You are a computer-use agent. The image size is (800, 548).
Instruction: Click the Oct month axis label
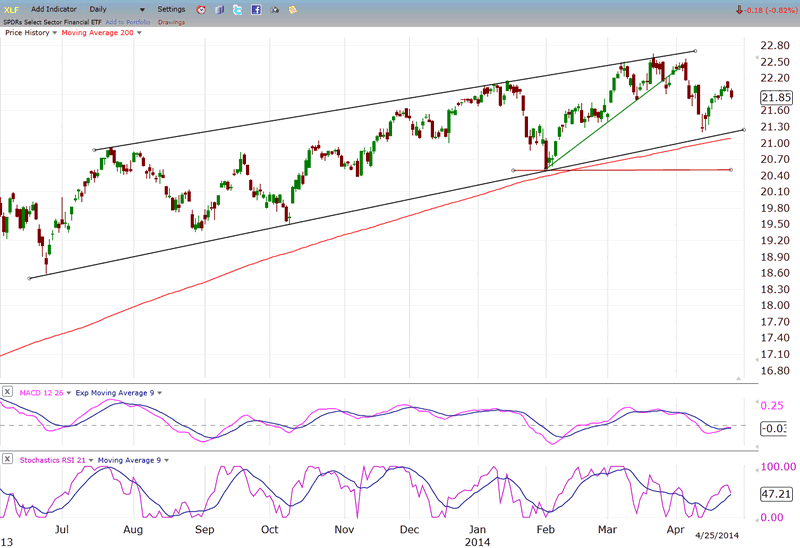(269, 530)
